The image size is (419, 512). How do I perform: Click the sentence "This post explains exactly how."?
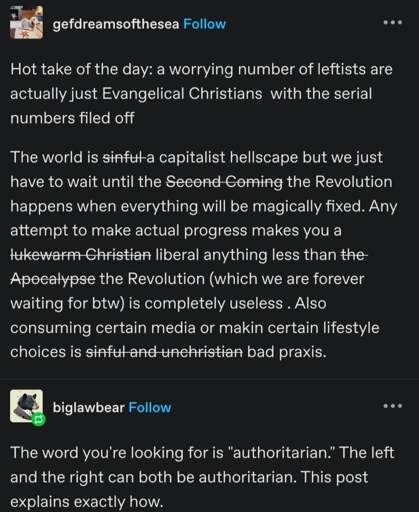(189, 489)
